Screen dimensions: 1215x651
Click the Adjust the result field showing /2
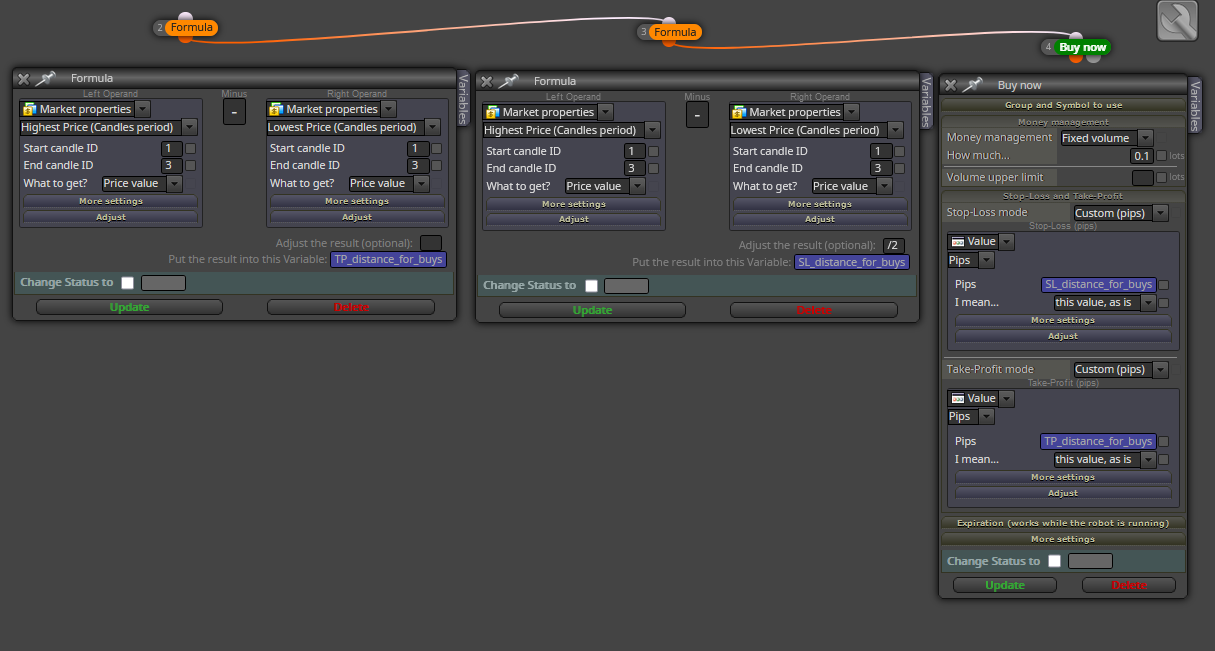pos(894,245)
